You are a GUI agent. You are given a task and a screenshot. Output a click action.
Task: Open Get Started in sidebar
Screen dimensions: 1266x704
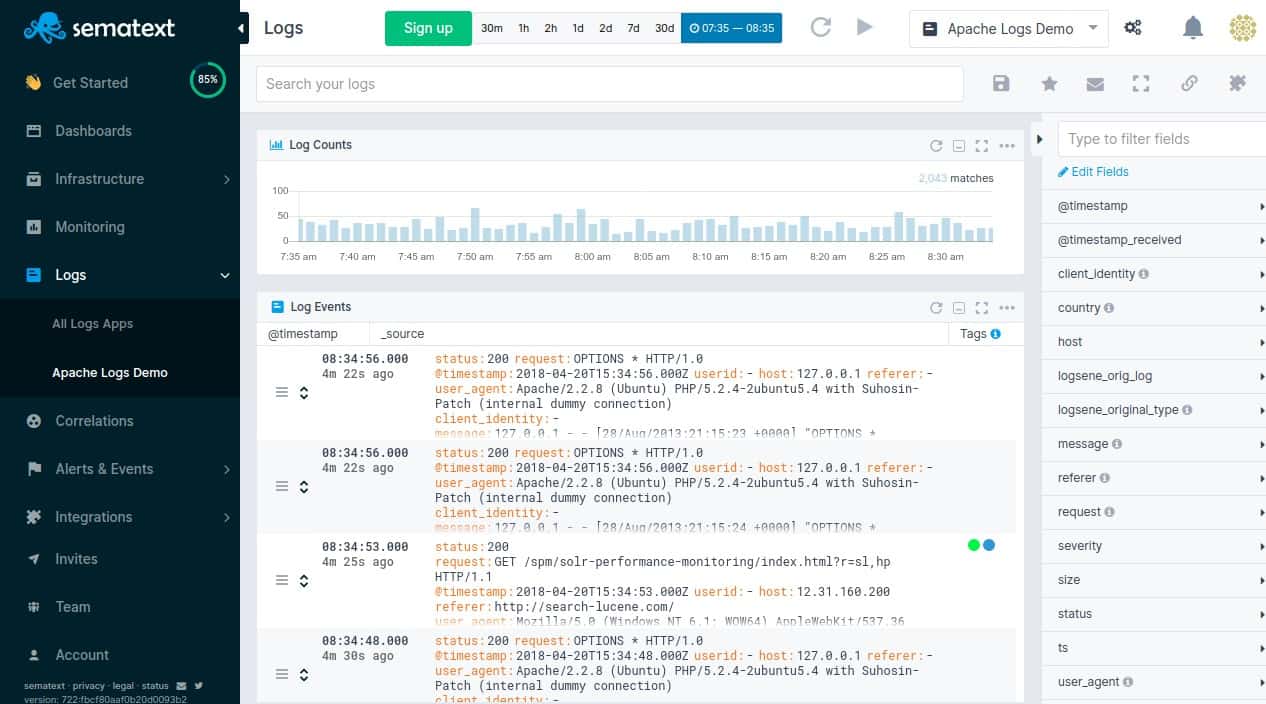(x=90, y=83)
